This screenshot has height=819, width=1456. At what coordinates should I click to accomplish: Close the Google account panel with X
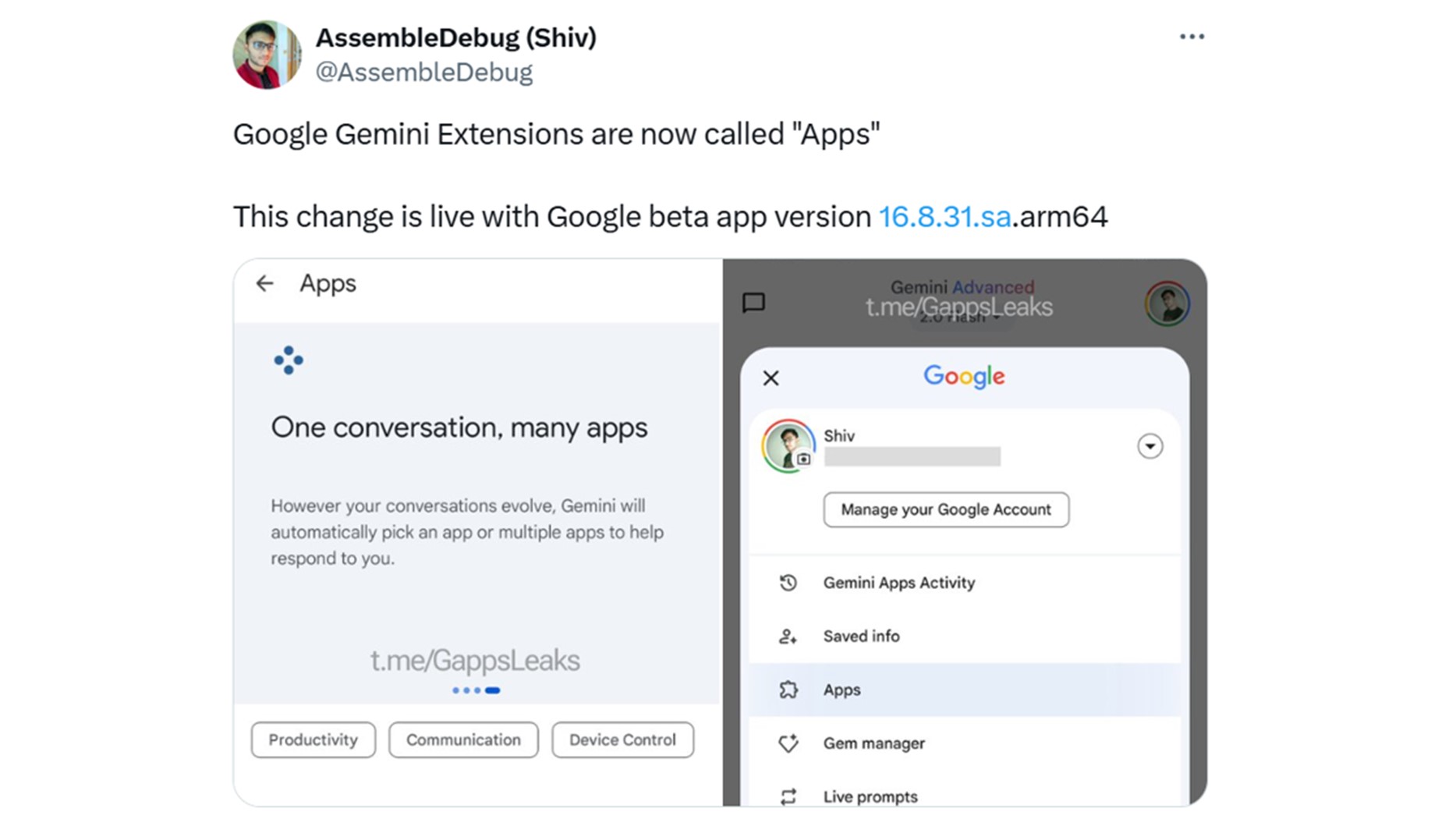[771, 378]
